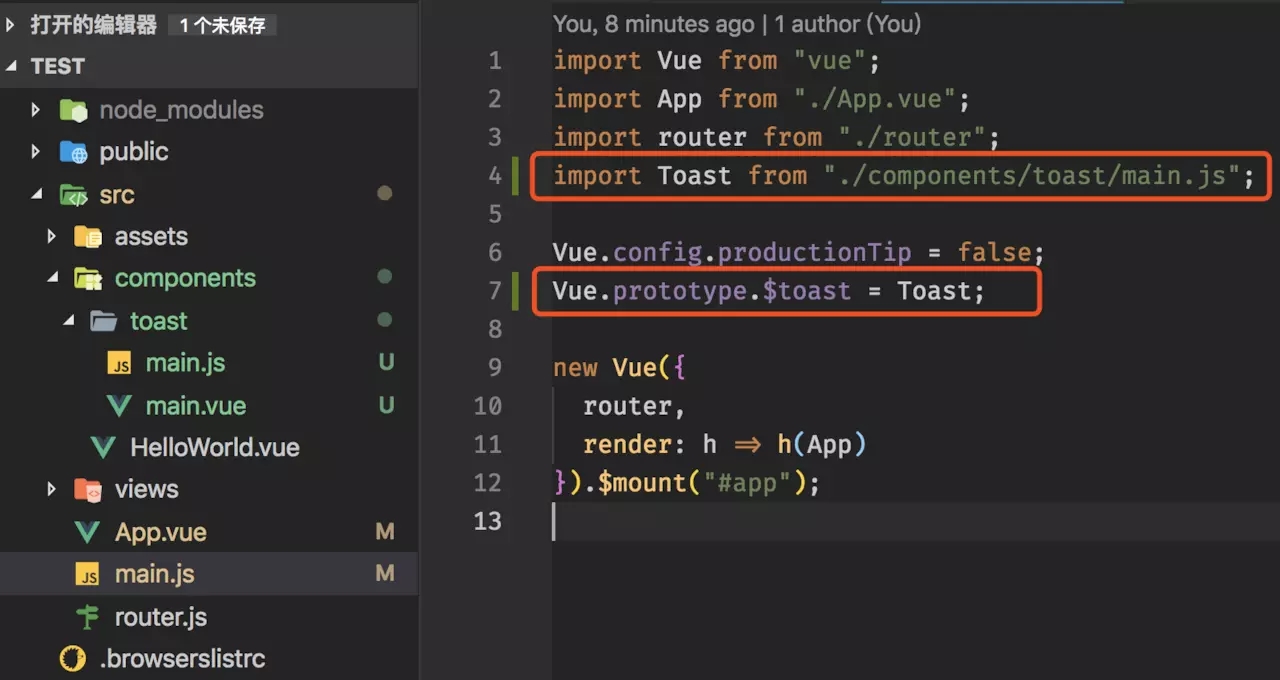The width and height of the screenshot is (1280, 680).
Task: Click the router.js signpost icon
Action: click(x=88, y=617)
